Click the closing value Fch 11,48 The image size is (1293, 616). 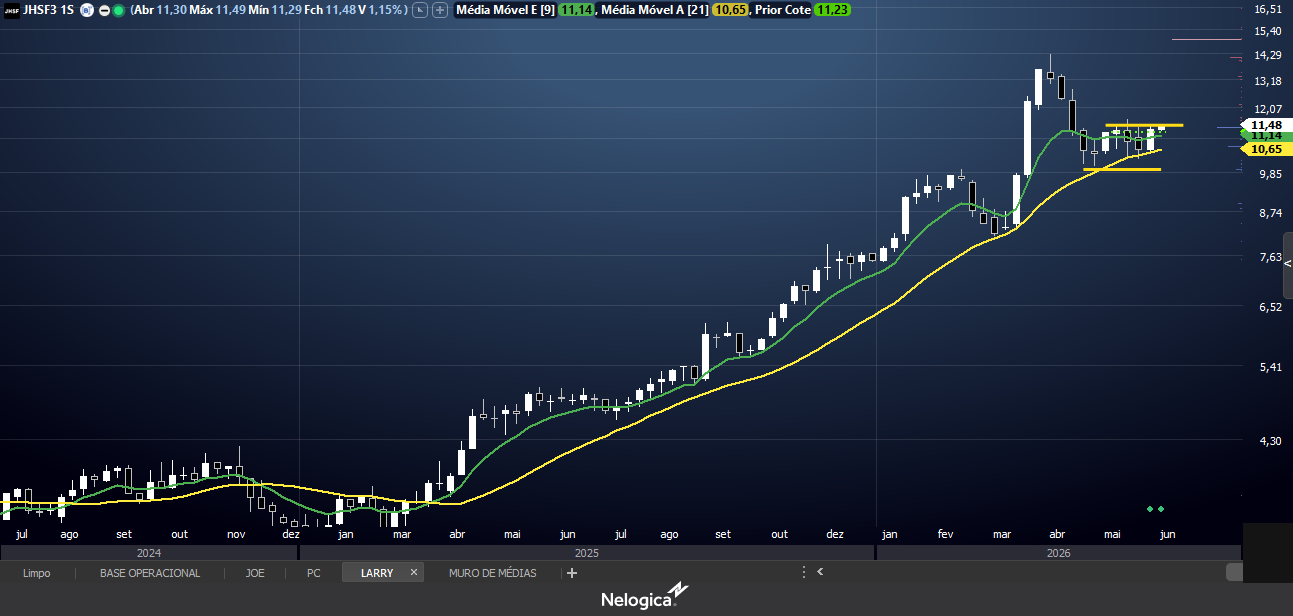click(x=328, y=10)
